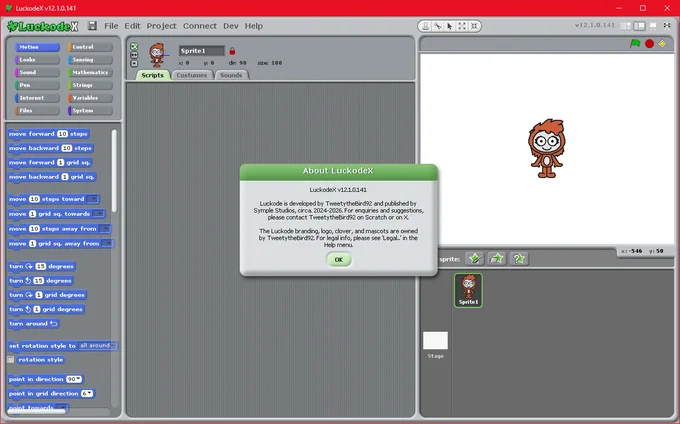Viewport: 680px width, 424px height.
Task: Select Sprite1 thumbnail in sprite list
Action: tap(468, 290)
